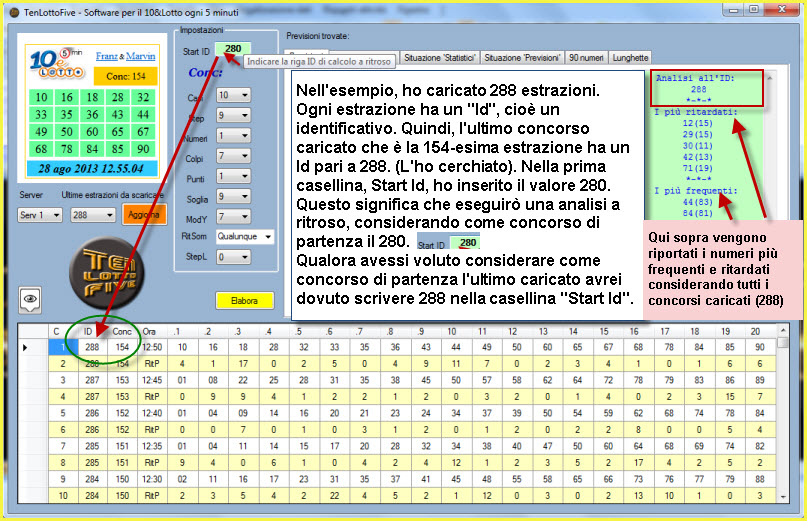Expand the StepL dropdown
Screen dimensions: 807x521
coord(232,256)
